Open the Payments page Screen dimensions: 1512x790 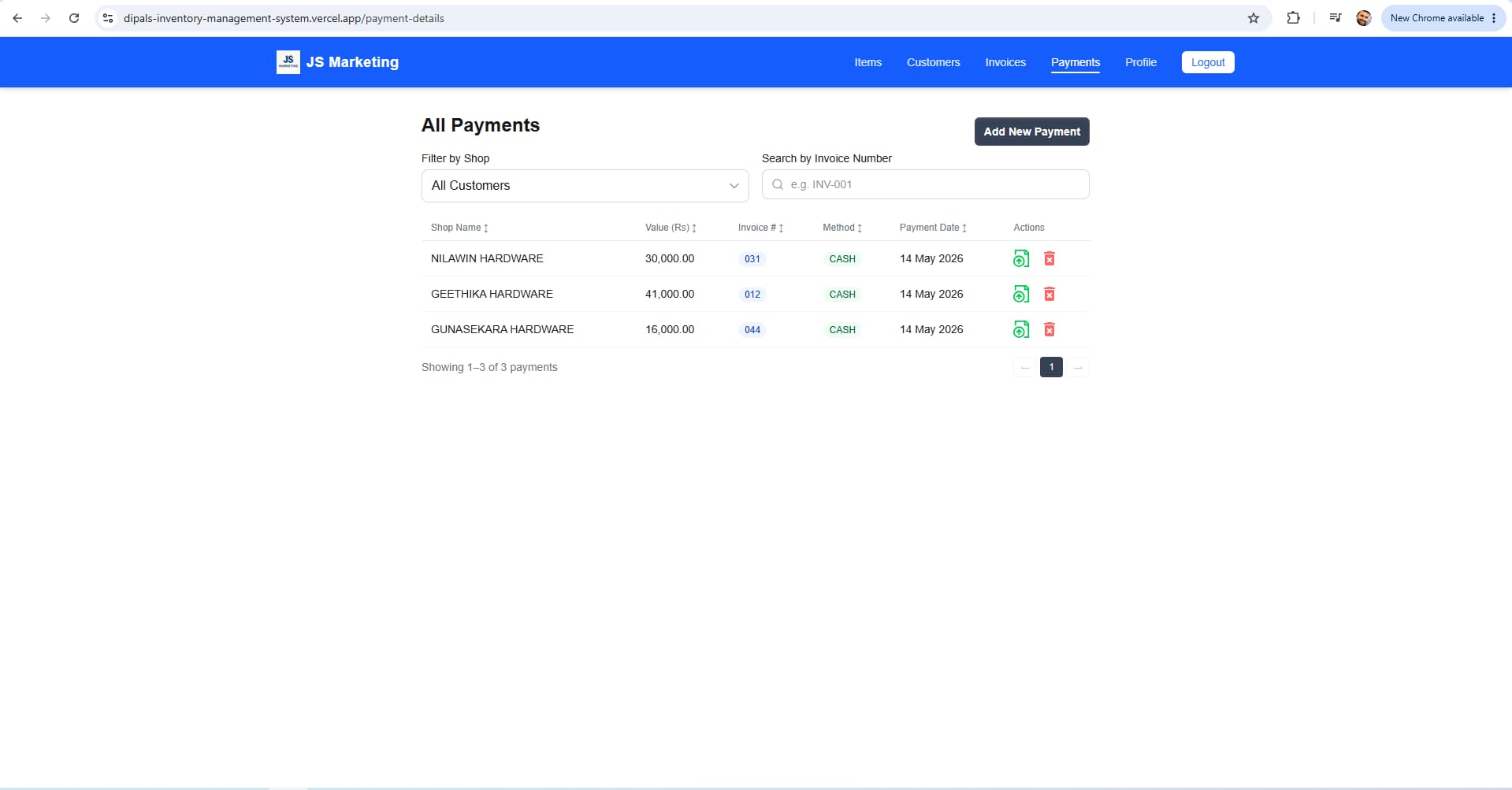click(x=1075, y=62)
